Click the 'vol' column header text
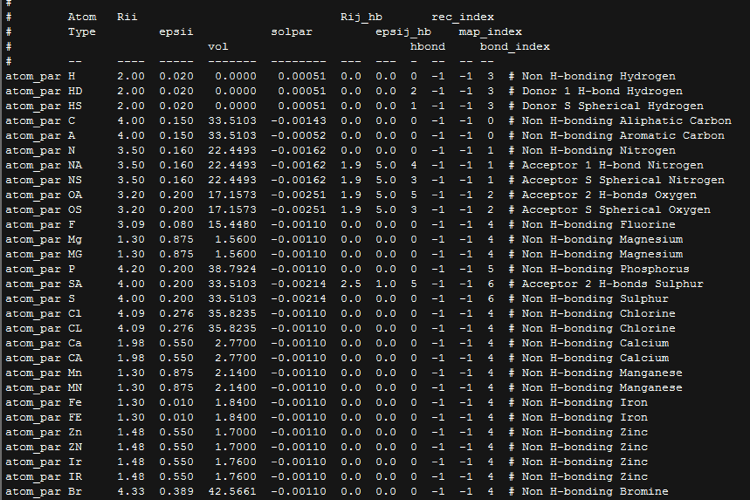This screenshot has width=750, height=500. 218,47
